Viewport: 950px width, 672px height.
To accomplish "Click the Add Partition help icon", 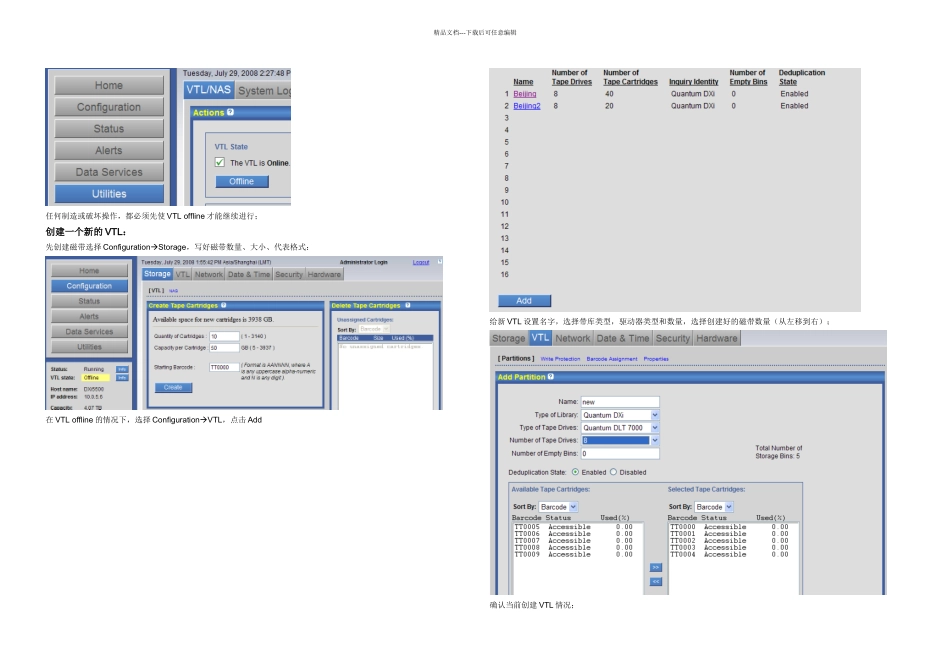I will tap(550, 377).
